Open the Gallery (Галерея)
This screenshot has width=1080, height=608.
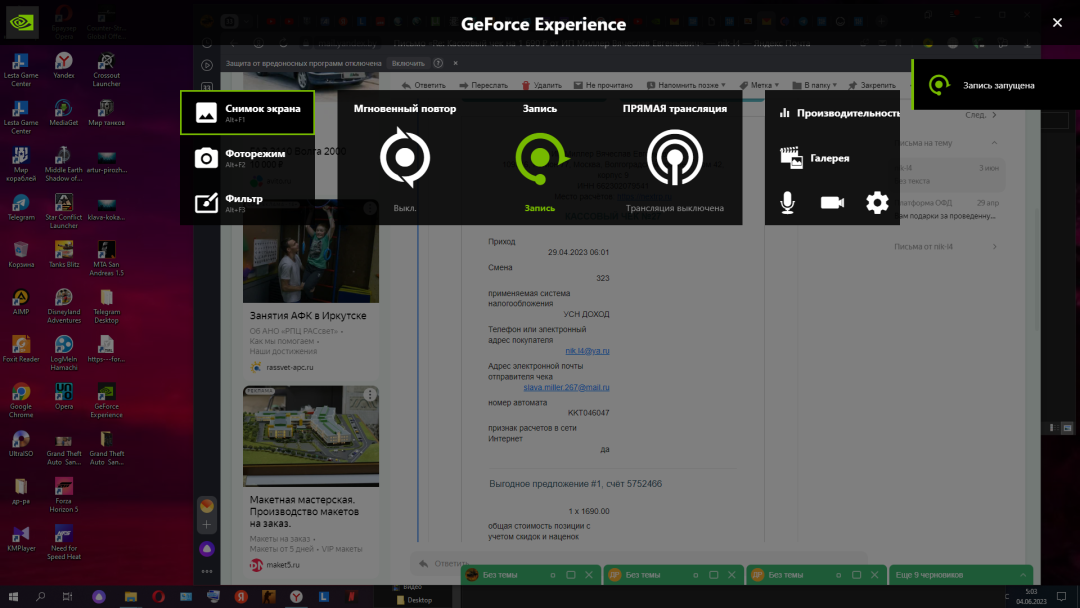pos(815,158)
